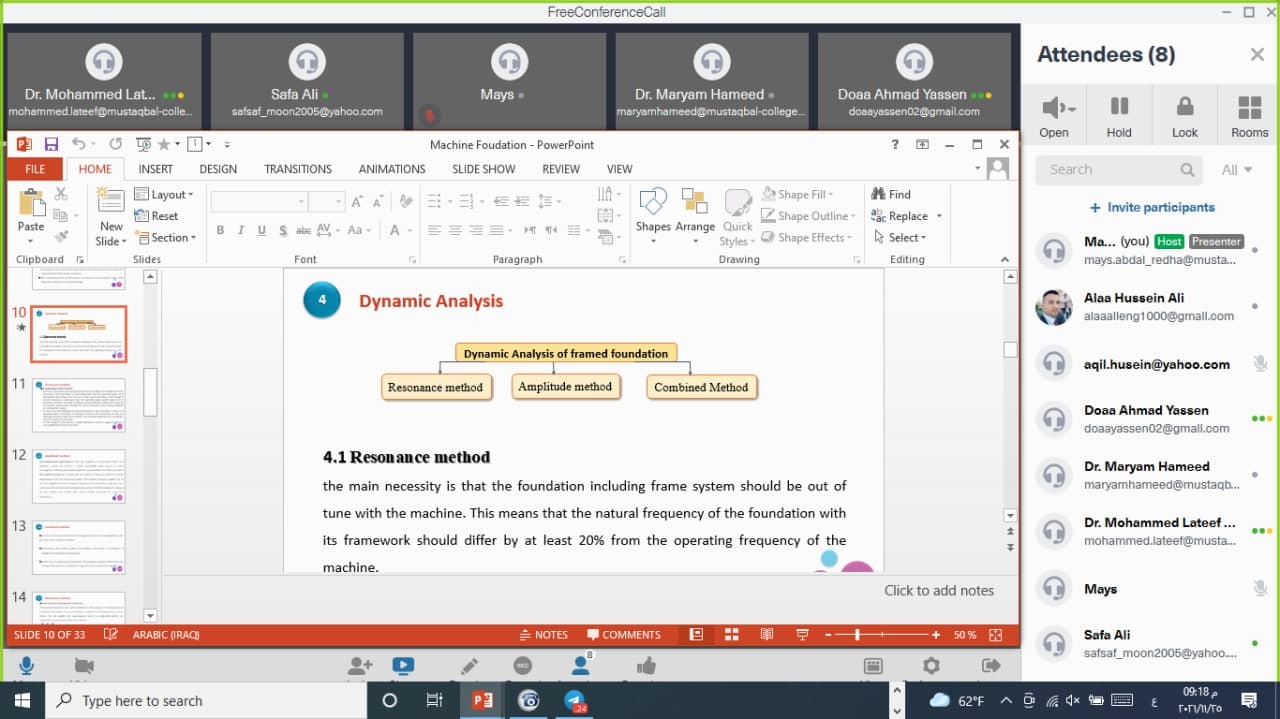
Task: Click the zoom slider in PowerPoint status bar
Action: [x=857, y=635]
